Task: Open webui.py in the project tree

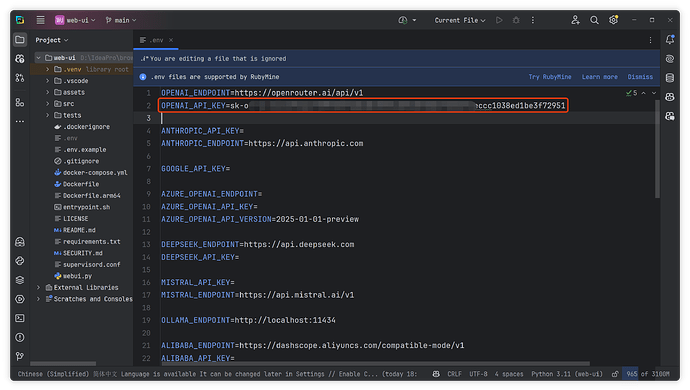Action: pos(77,276)
